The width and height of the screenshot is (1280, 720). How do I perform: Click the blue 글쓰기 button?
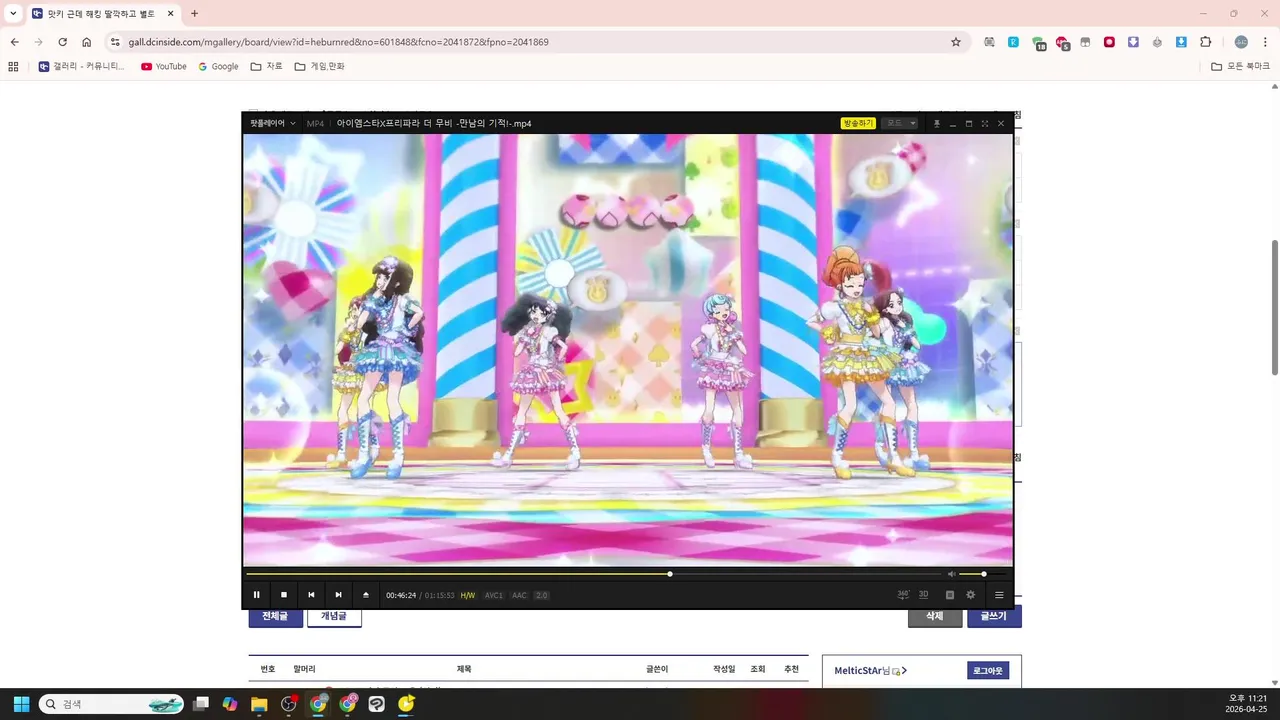[994, 617]
